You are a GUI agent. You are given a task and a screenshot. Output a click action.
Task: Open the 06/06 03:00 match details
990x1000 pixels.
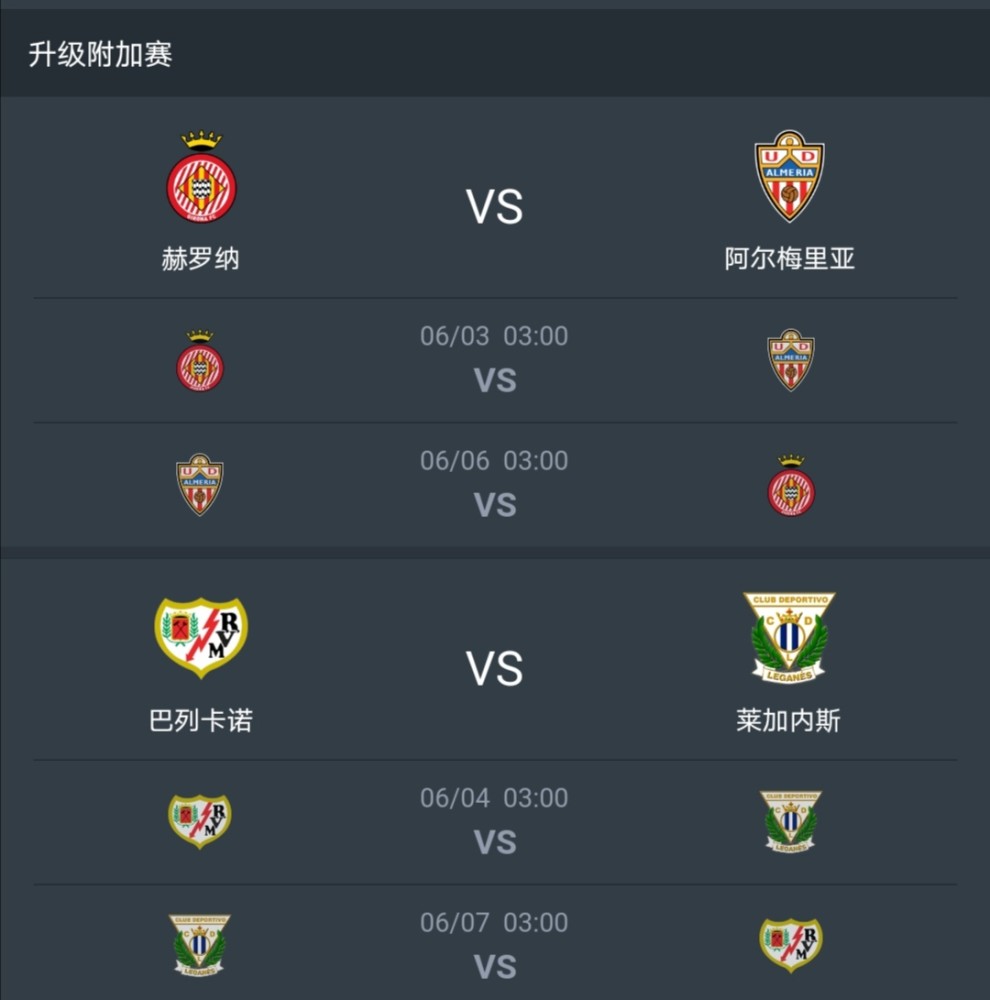[495, 485]
